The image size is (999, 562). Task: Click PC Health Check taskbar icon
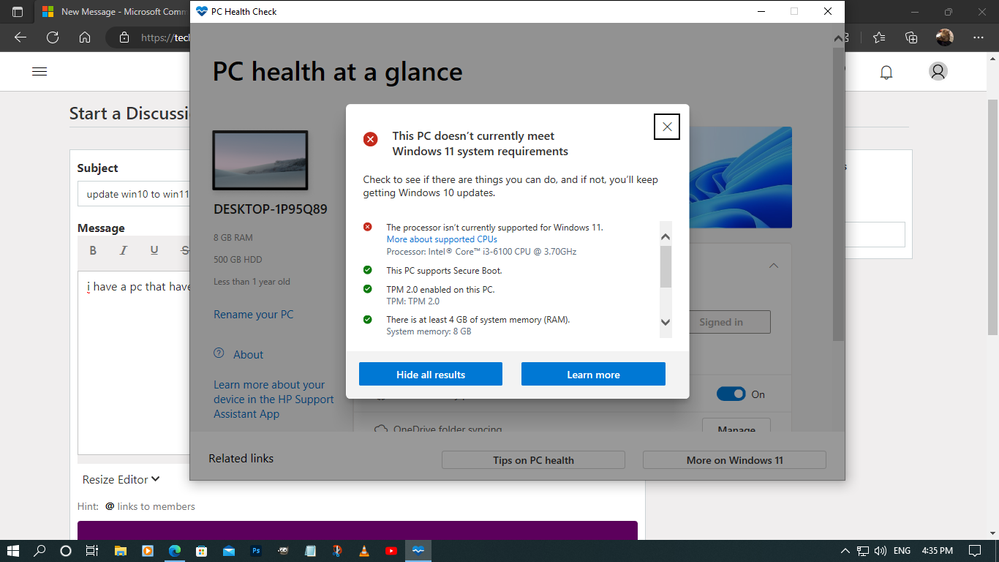pyautogui.click(x=418, y=551)
